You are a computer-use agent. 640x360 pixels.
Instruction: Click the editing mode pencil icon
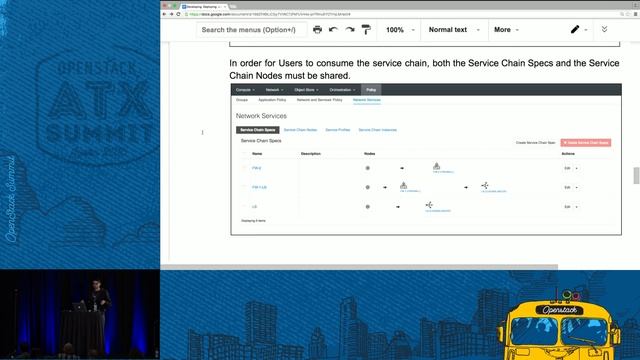(x=575, y=29)
